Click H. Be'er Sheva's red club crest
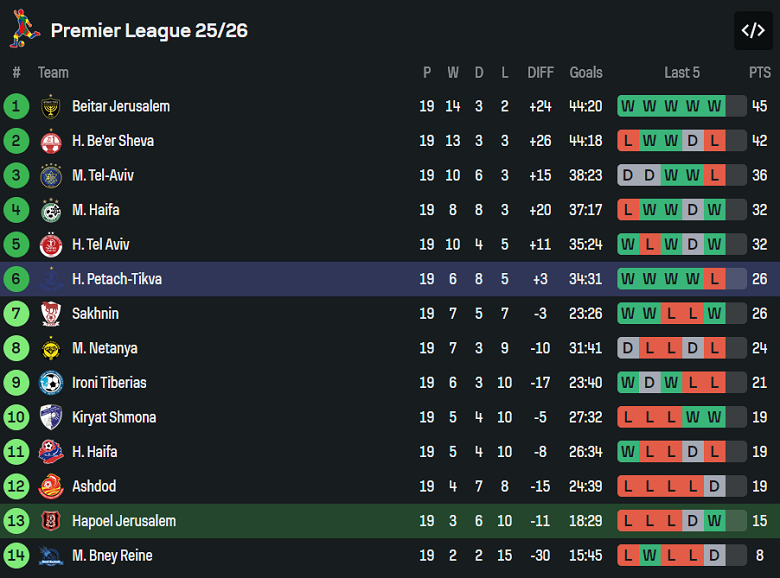Screen dimensions: 780x578 [51, 141]
